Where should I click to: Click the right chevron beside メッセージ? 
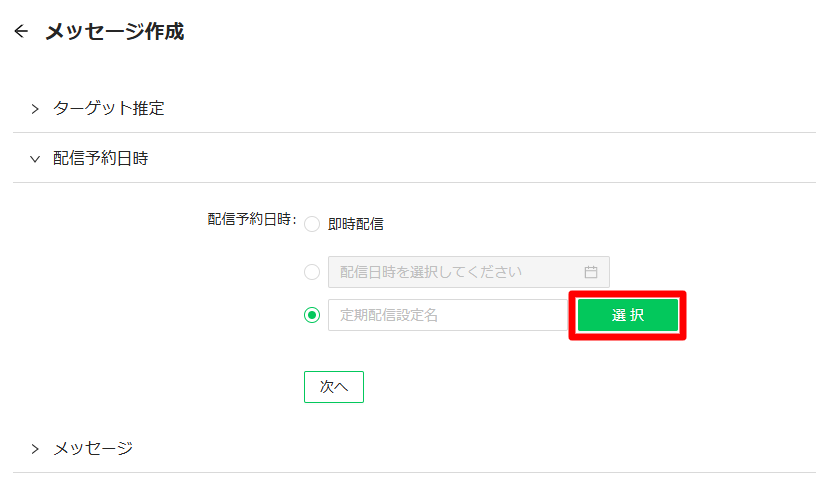[x=35, y=448]
